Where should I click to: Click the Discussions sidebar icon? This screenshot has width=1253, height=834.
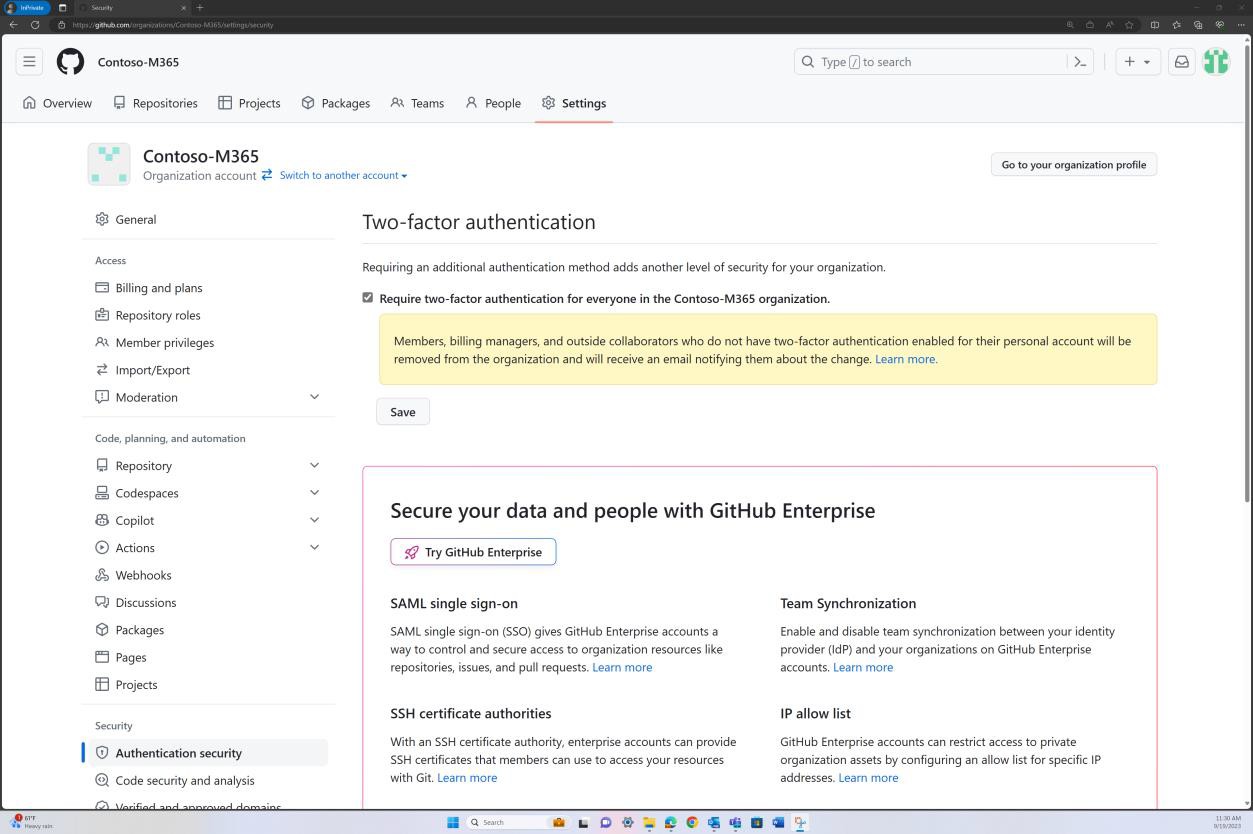point(102,602)
